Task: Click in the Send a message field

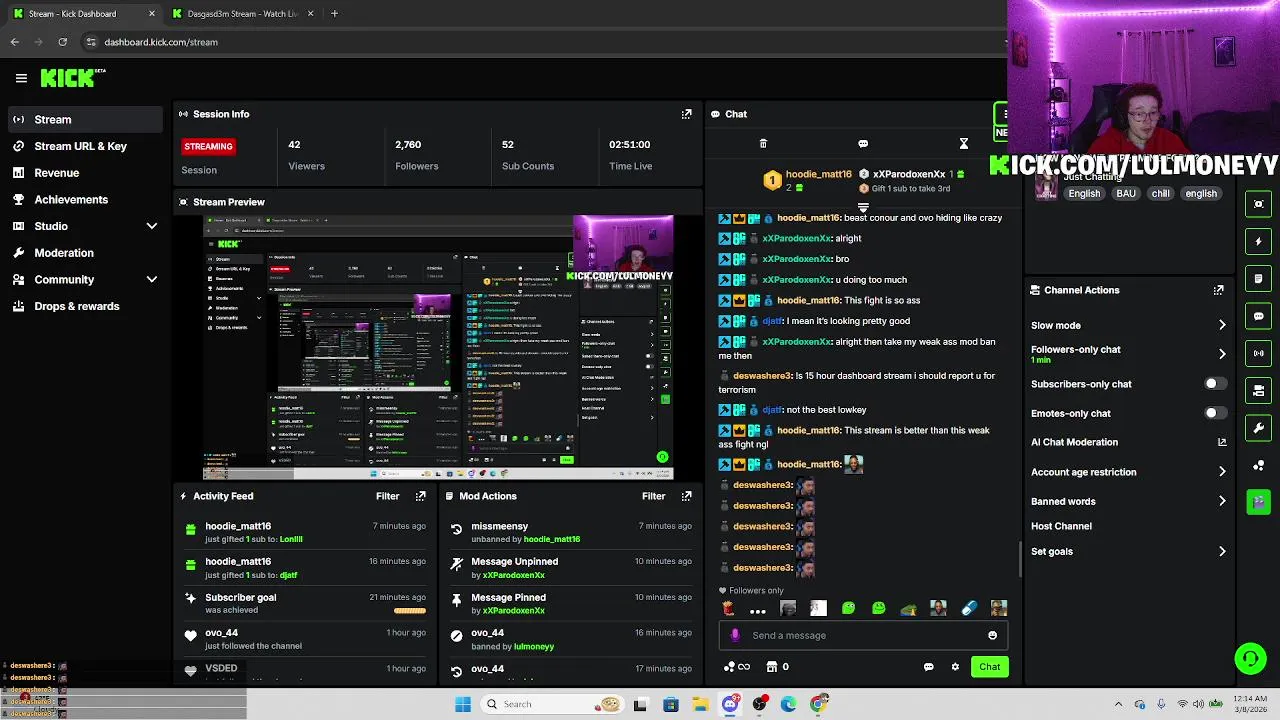Action: click(x=863, y=635)
